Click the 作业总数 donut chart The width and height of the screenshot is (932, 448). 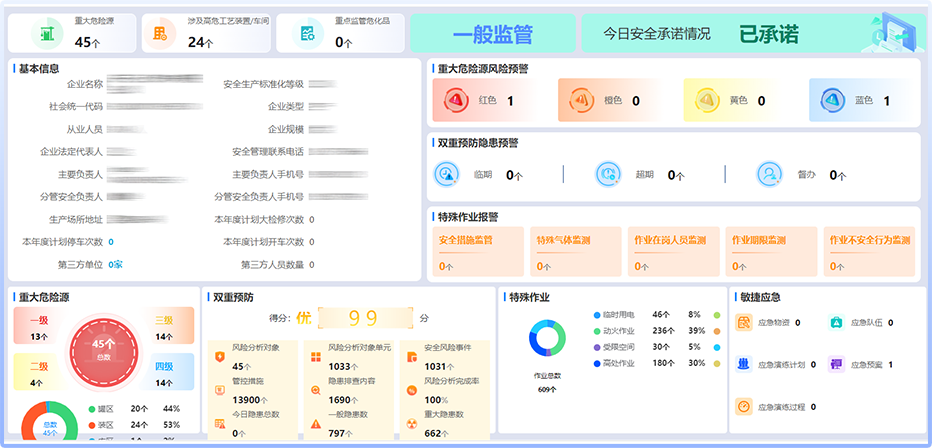547,337
